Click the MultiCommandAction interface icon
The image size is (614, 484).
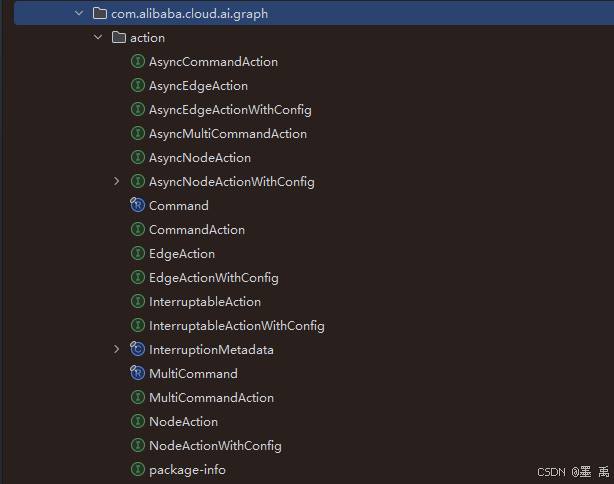coord(138,397)
